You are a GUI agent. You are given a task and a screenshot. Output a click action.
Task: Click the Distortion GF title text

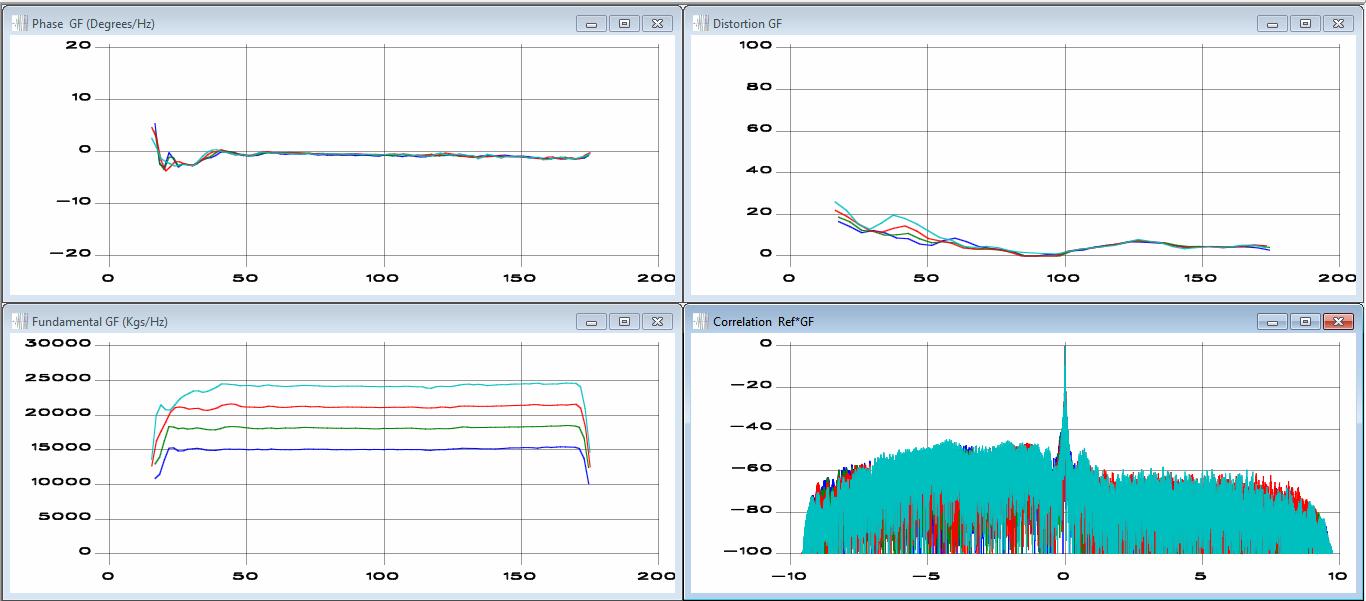coord(748,24)
